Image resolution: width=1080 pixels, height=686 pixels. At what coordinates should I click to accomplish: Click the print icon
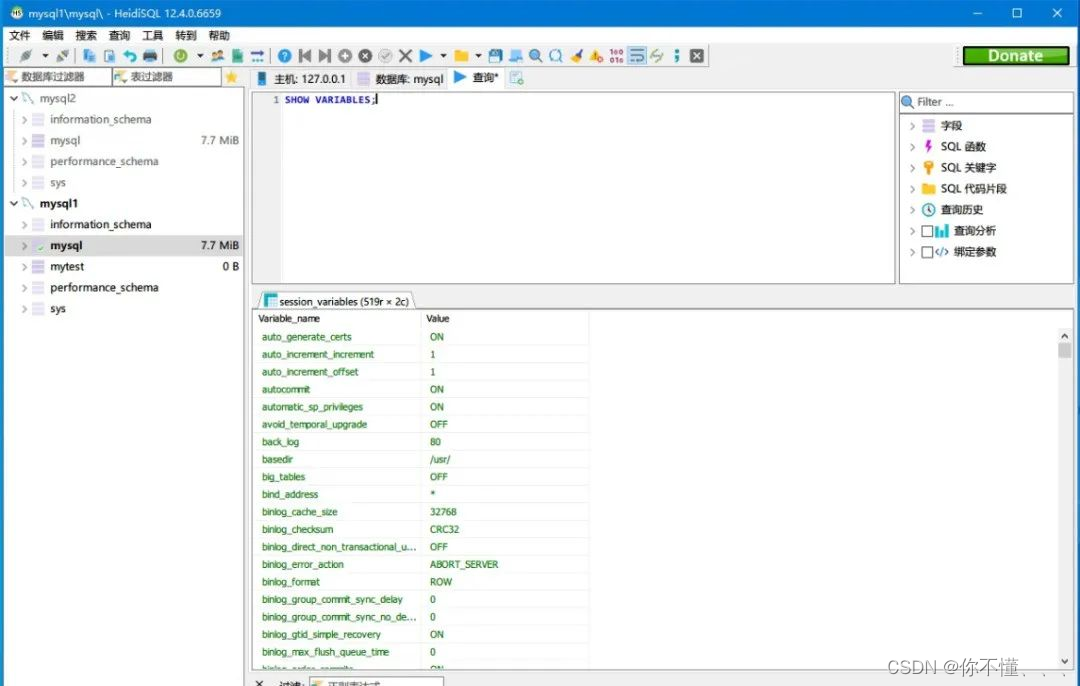[x=149, y=56]
